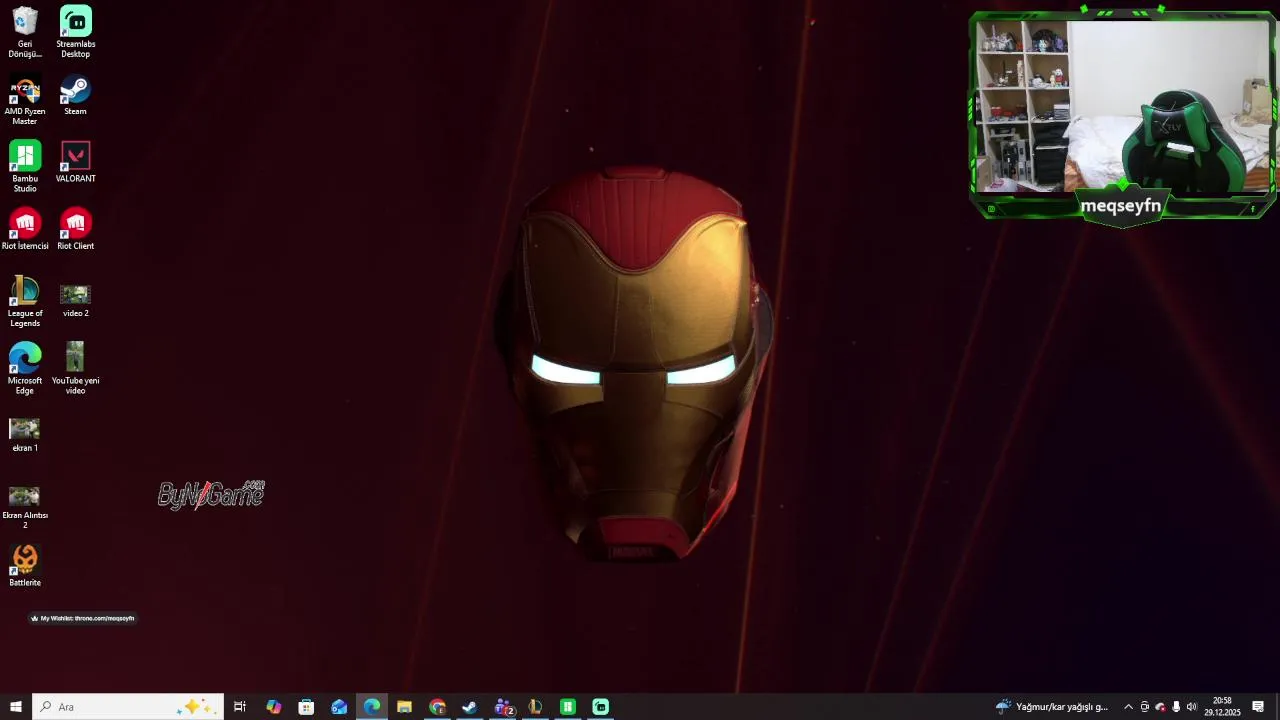The height and width of the screenshot is (720, 1280).
Task: Open the Outlook mail taskbar icon
Action: pyautogui.click(x=339, y=707)
